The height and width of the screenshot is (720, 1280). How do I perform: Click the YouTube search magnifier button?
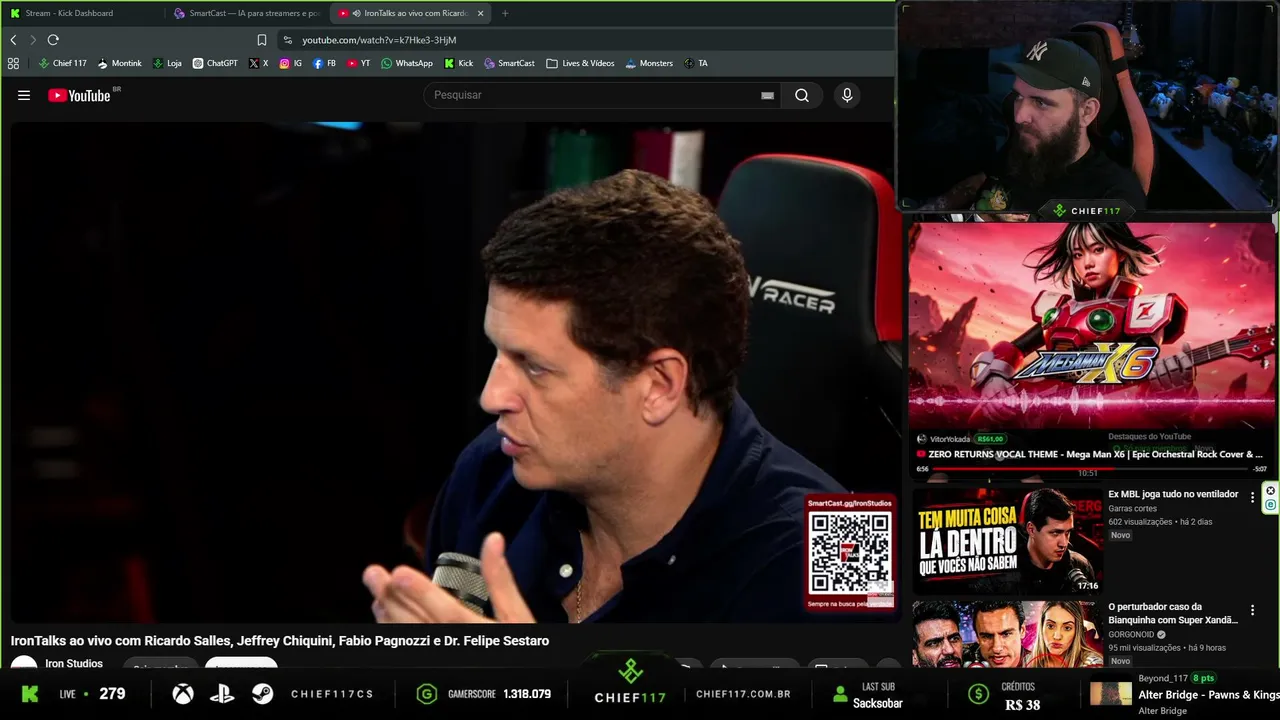point(802,95)
